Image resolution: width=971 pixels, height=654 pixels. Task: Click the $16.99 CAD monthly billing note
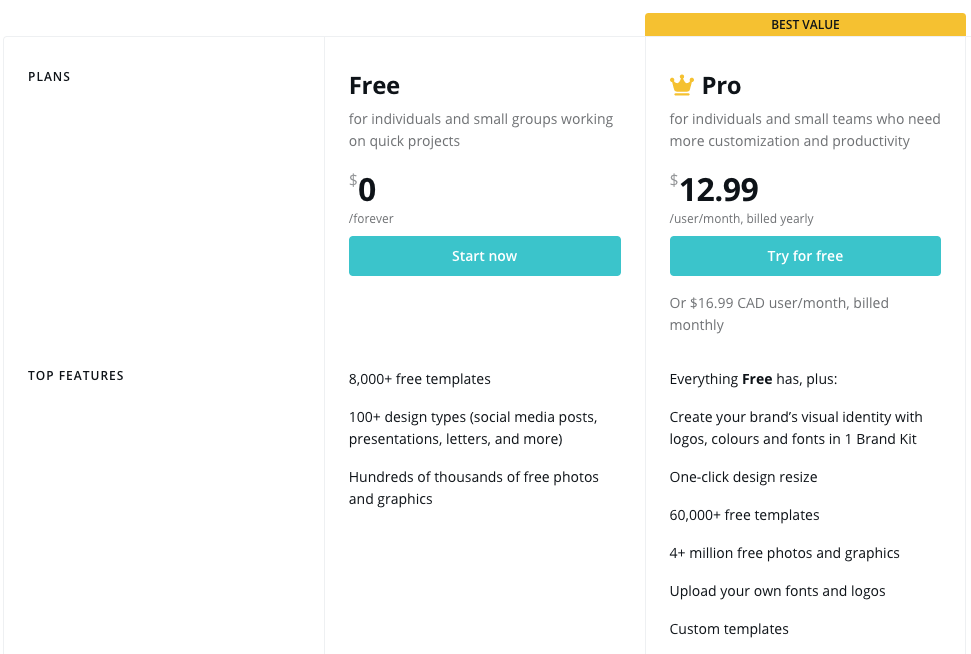[779, 314]
